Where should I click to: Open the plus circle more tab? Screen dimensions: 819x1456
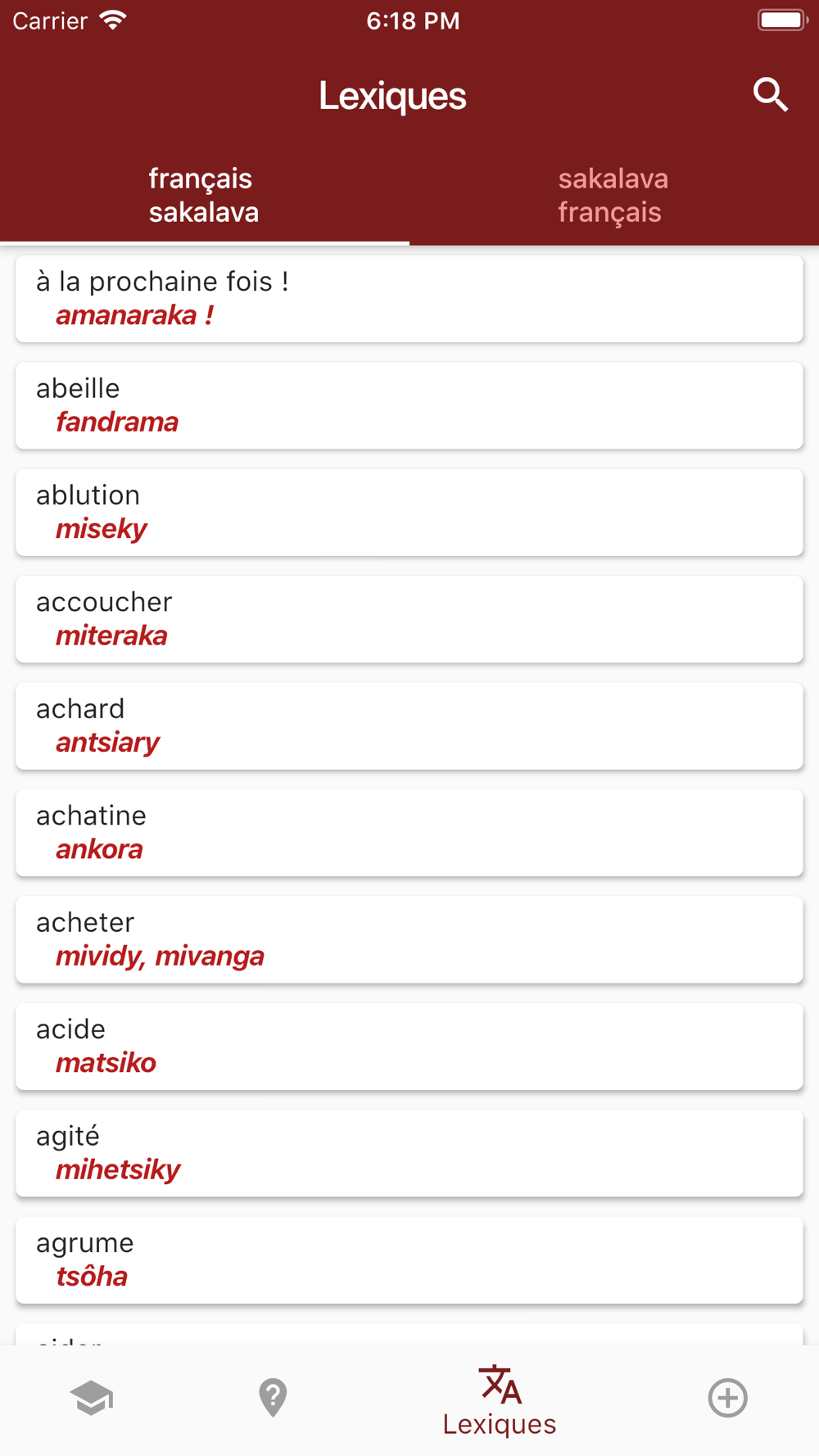click(727, 1398)
